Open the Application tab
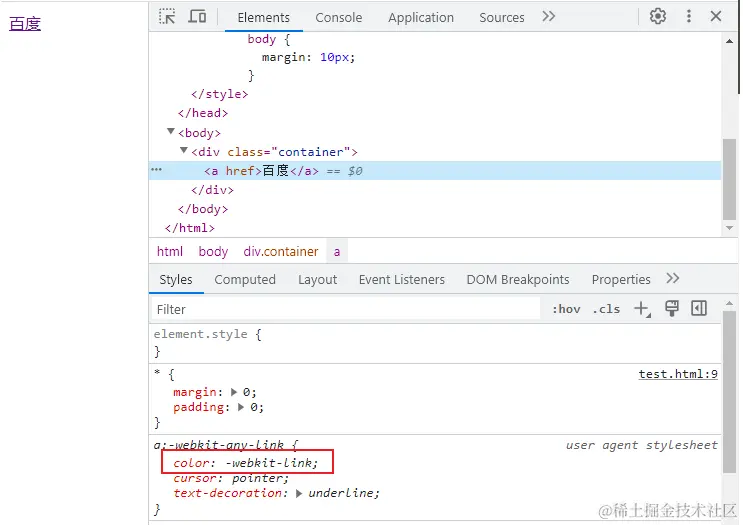The height and width of the screenshot is (525, 743). (421, 18)
